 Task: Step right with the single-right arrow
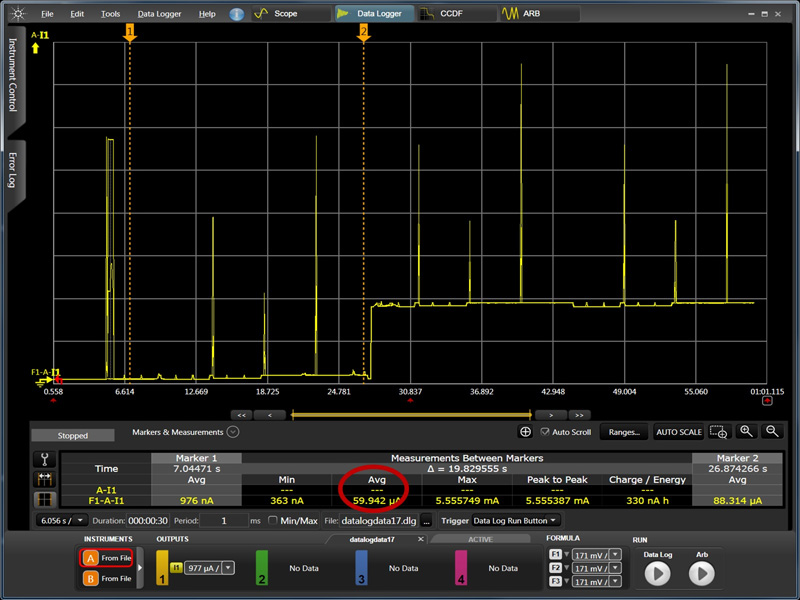pyautogui.click(x=551, y=415)
